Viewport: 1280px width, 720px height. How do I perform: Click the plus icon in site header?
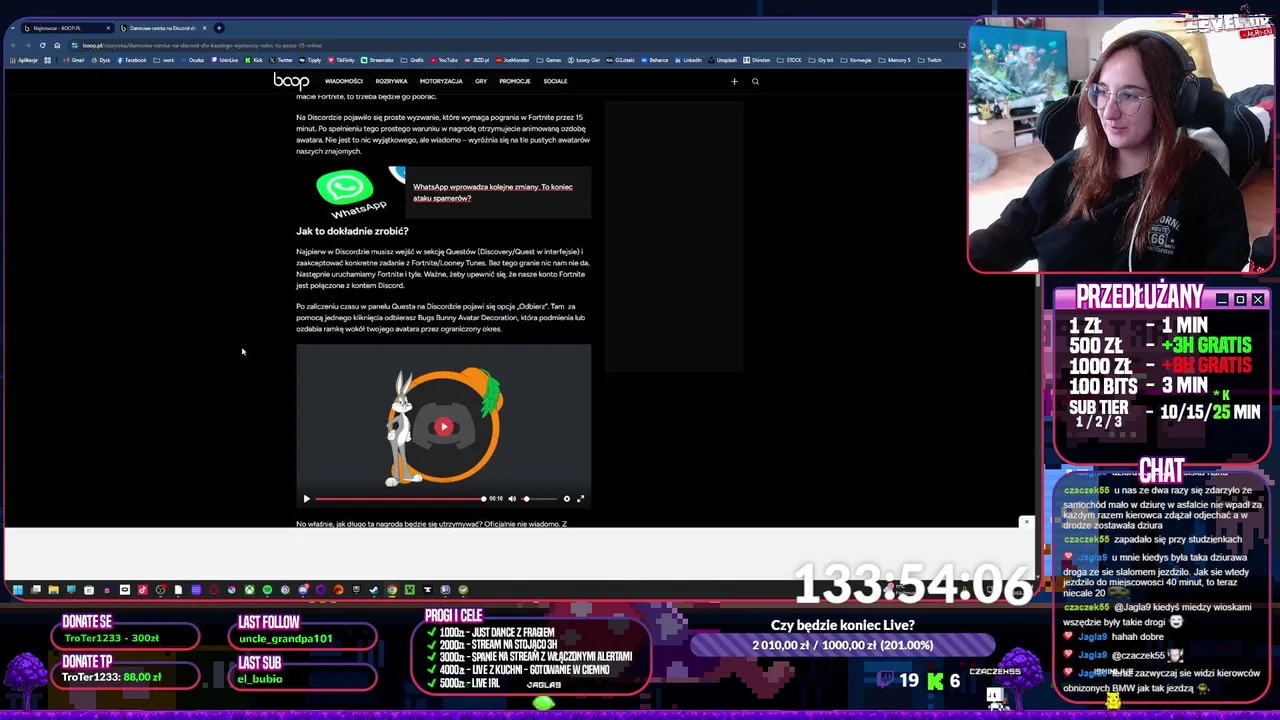click(x=734, y=81)
